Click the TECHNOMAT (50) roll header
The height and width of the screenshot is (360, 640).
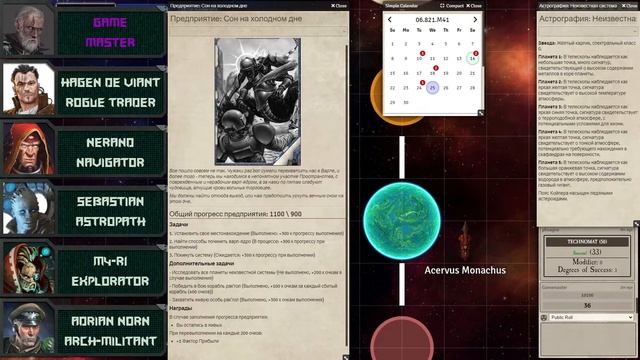pos(587,242)
